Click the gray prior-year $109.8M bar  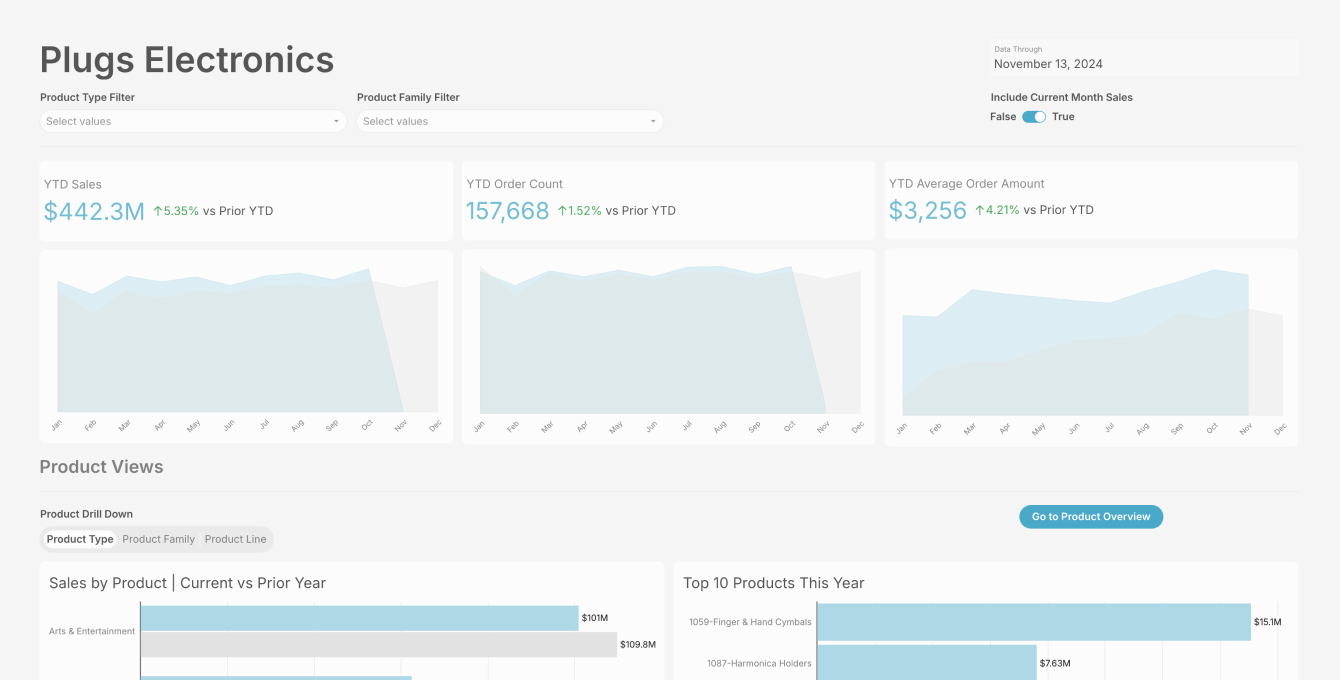coord(379,645)
